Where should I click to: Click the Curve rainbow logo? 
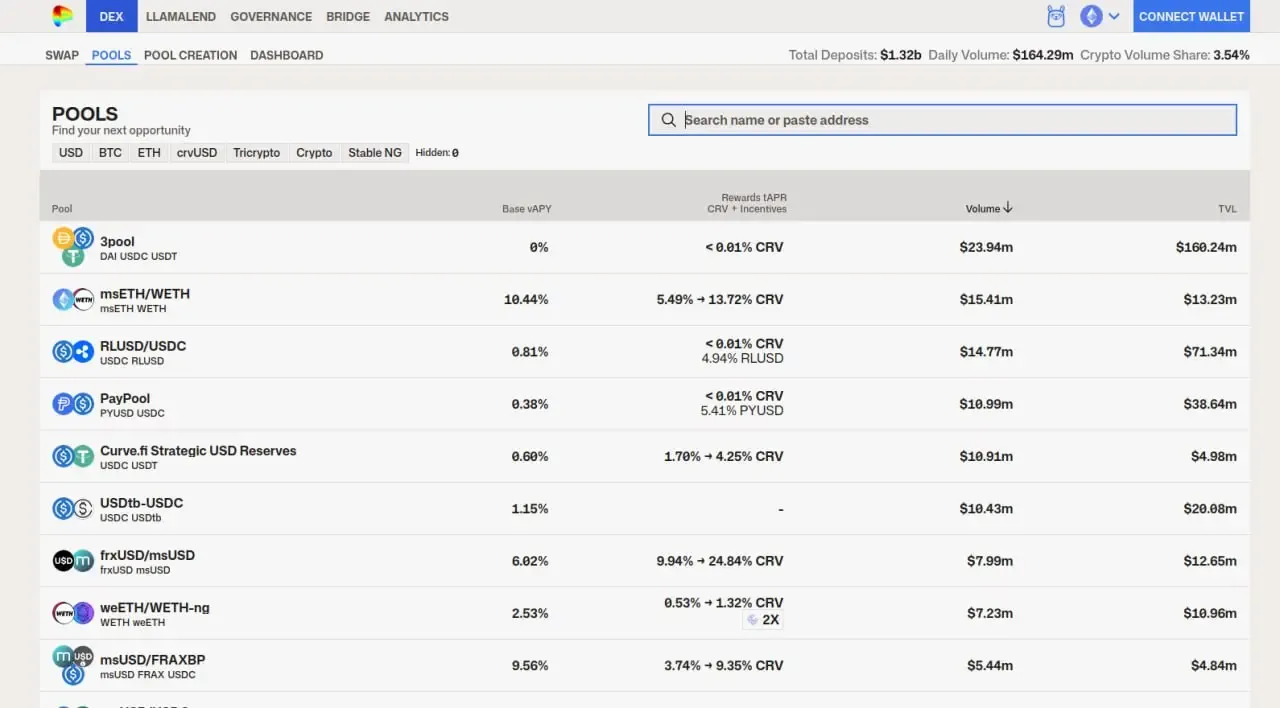point(63,16)
